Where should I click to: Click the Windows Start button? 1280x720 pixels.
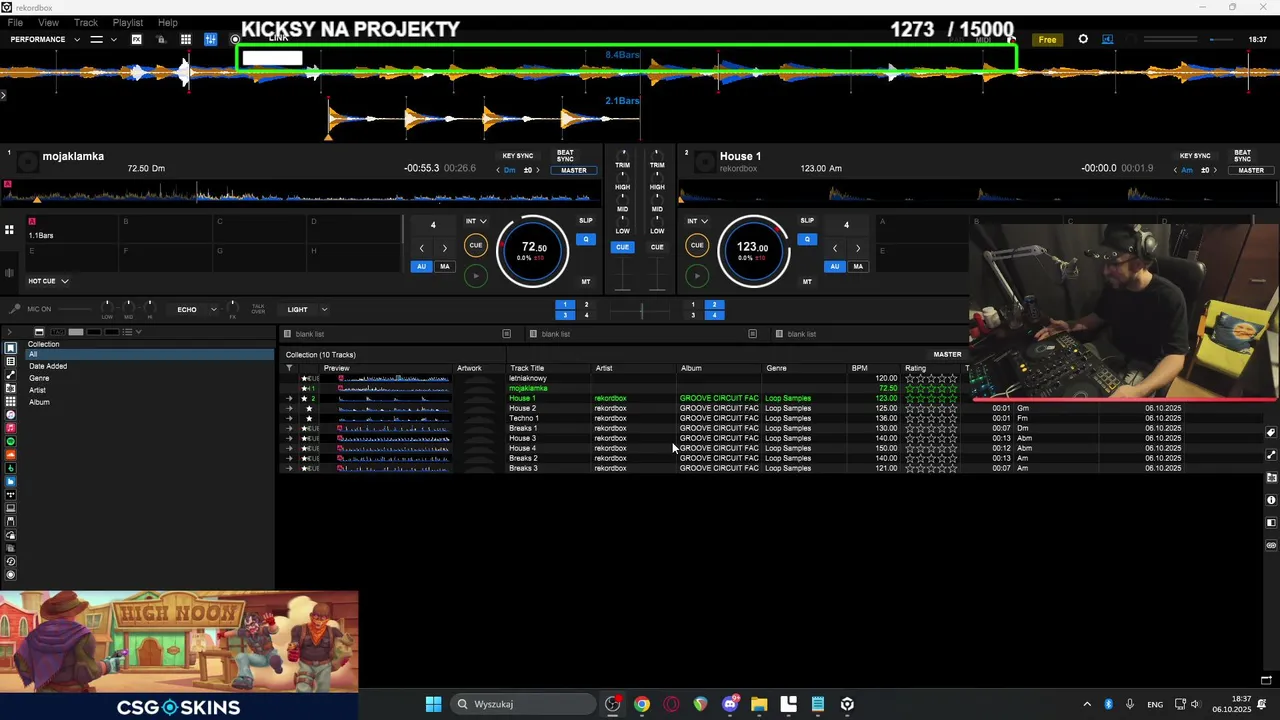433,704
